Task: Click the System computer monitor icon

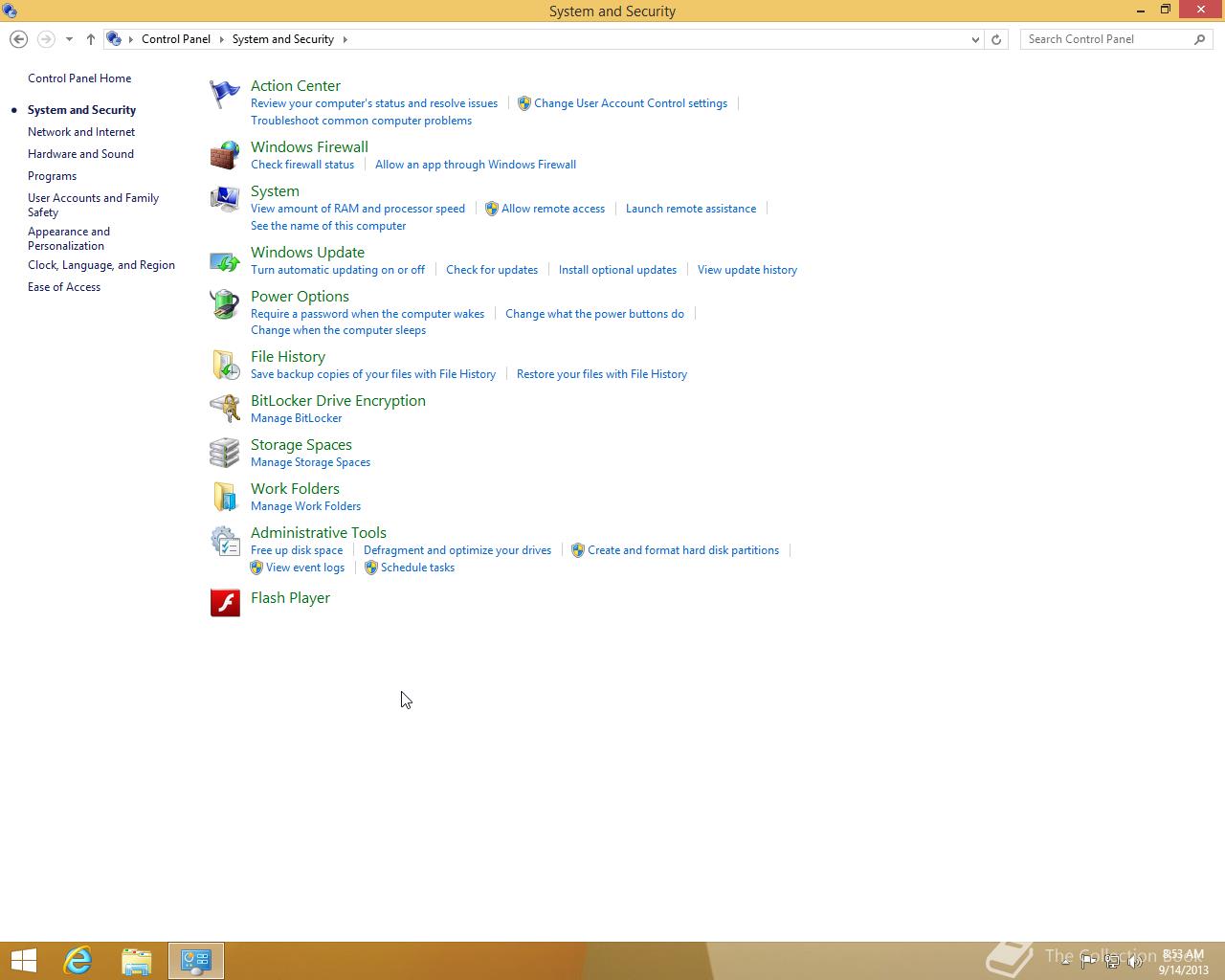Action: tap(225, 199)
